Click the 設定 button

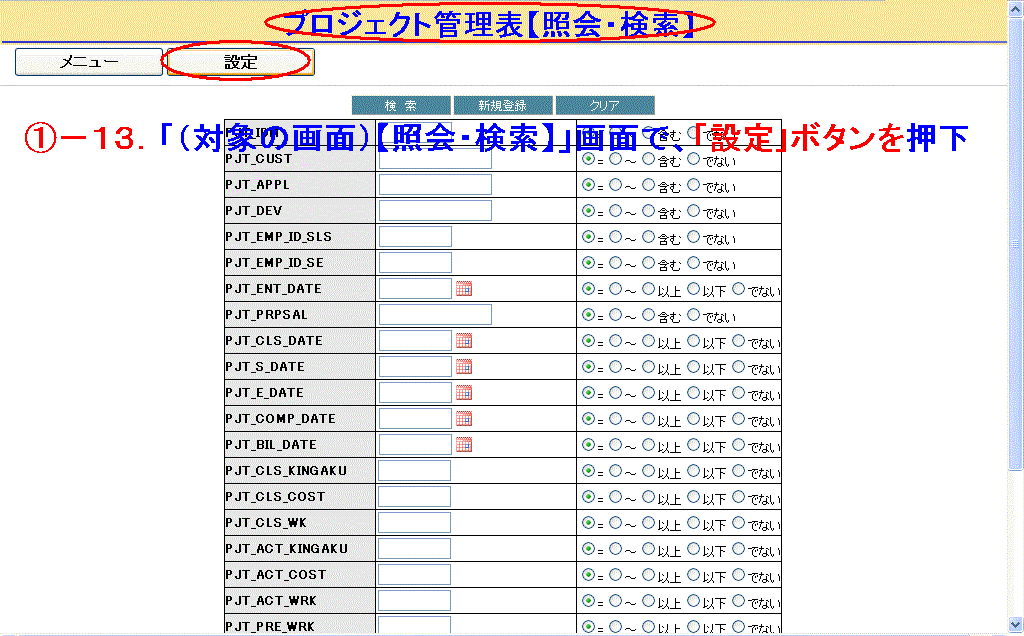click(x=240, y=62)
